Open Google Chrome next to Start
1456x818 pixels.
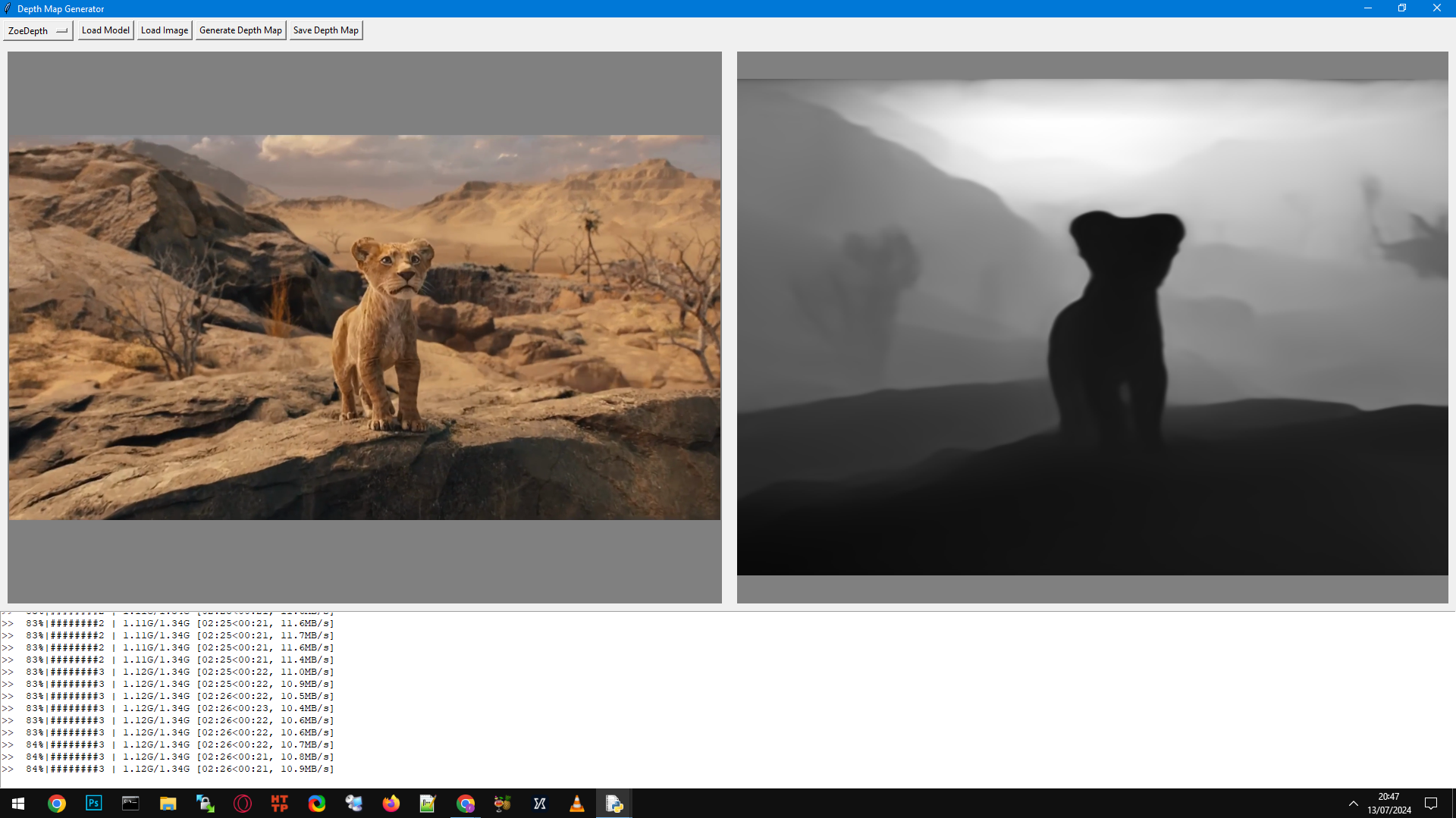[x=57, y=804]
